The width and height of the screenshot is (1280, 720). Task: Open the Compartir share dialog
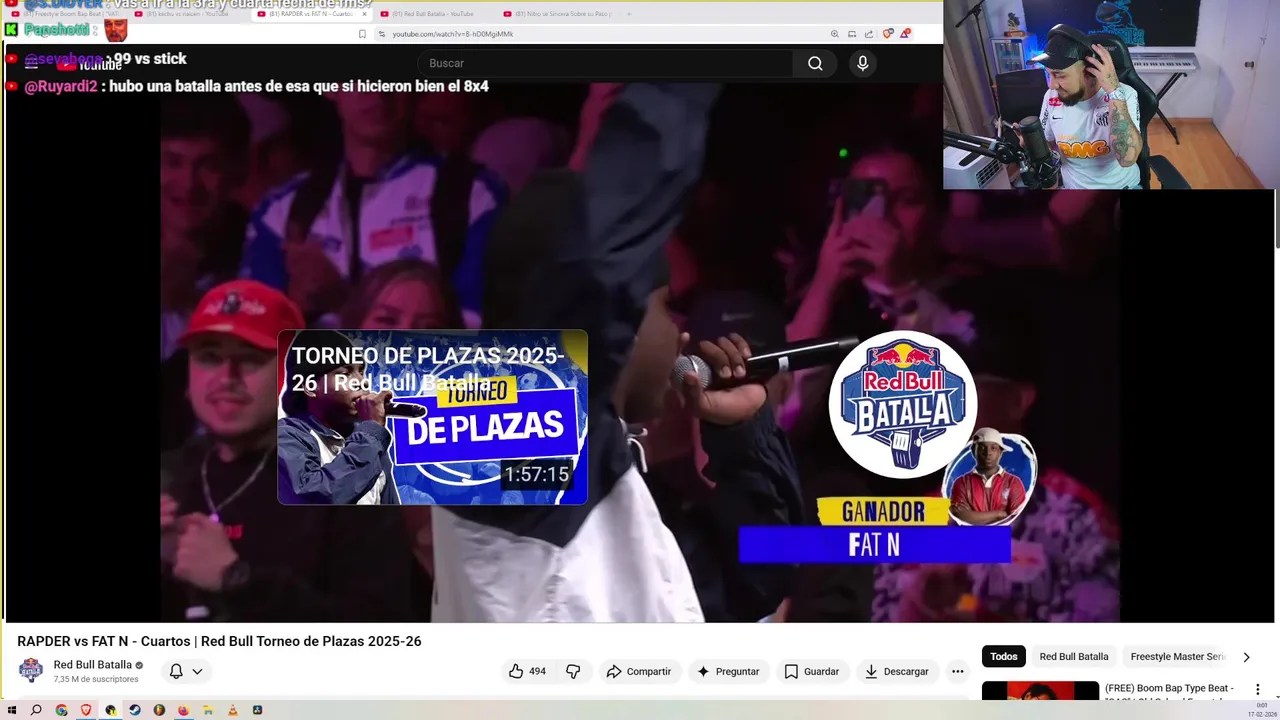coord(639,671)
